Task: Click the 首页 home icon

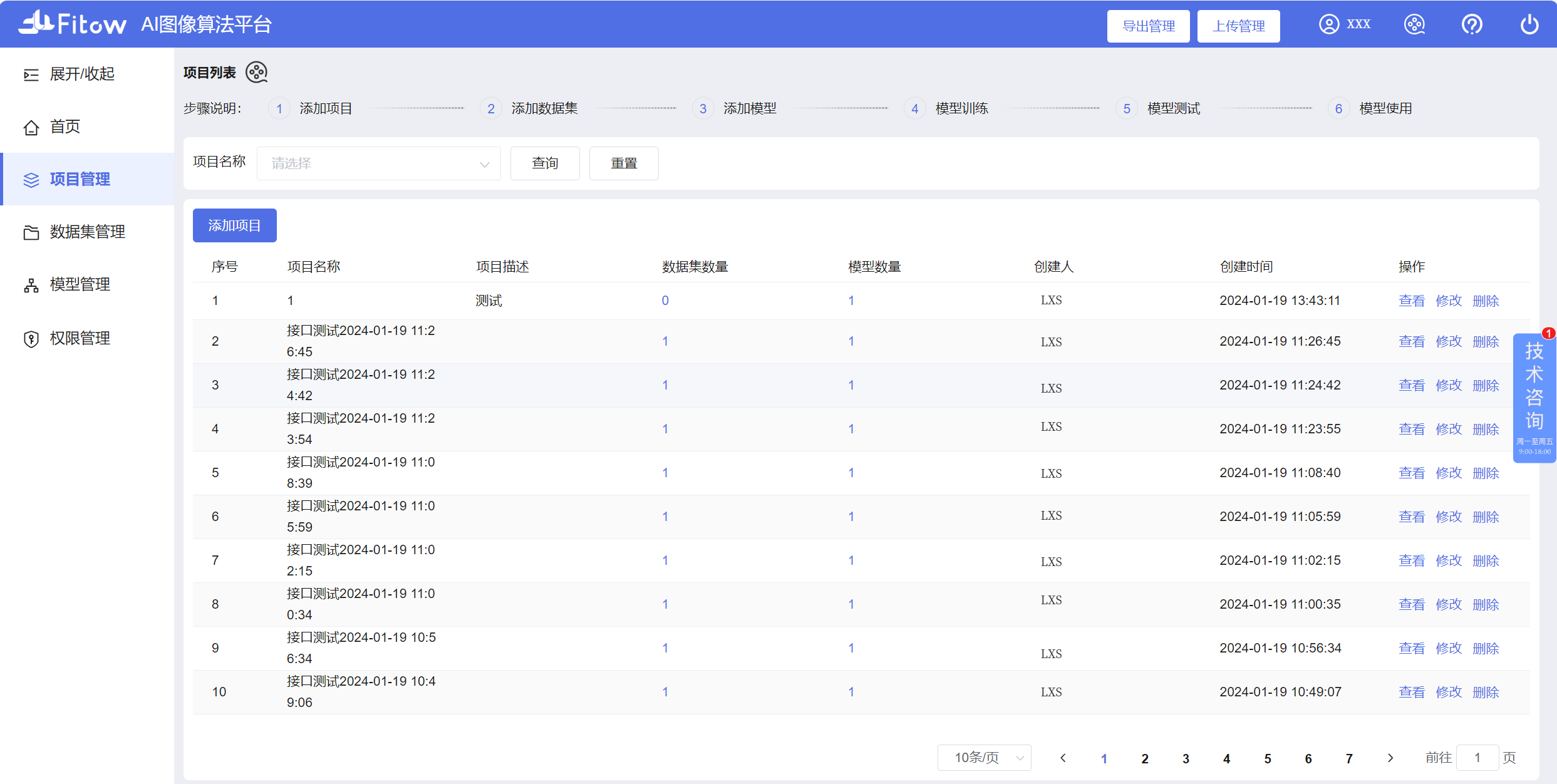Action: tap(31, 127)
